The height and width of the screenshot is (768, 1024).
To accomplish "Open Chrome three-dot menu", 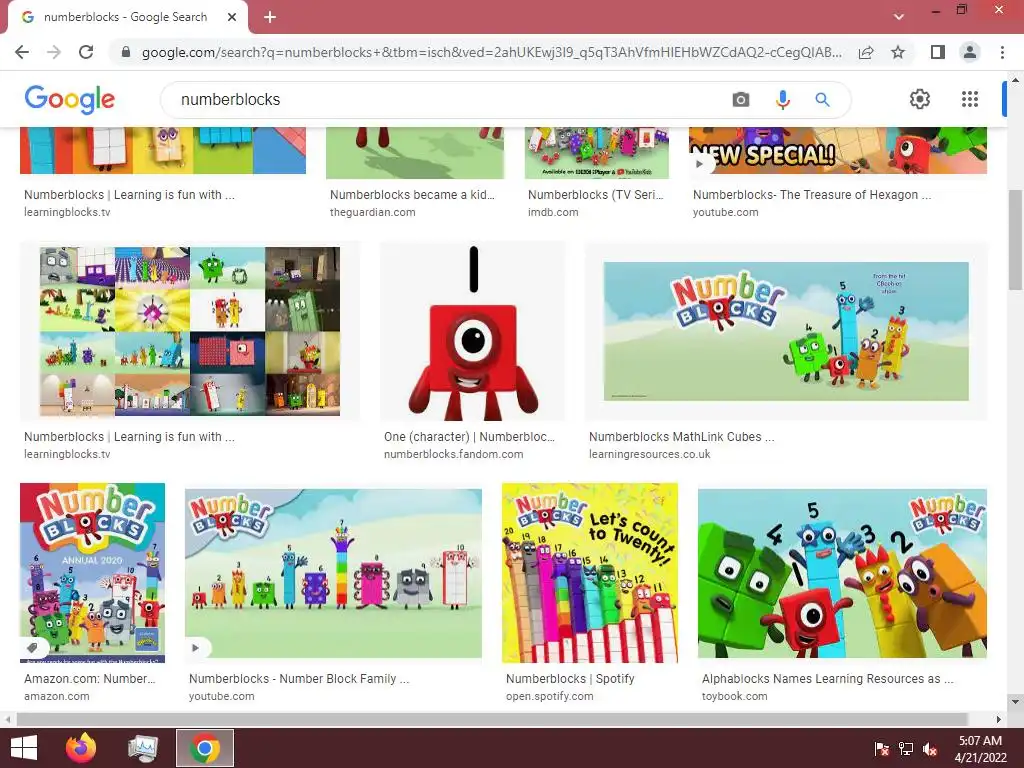I will tap(1002, 52).
